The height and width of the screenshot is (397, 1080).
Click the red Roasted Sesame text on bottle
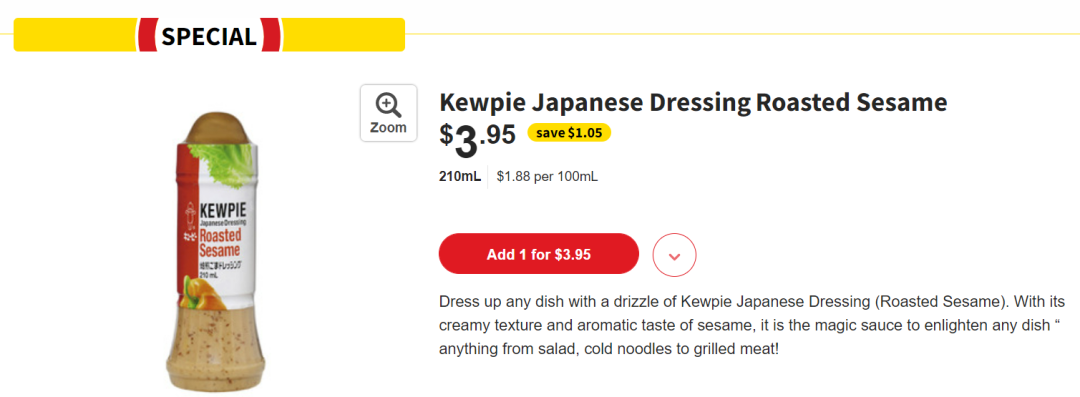(x=220, y=243)
